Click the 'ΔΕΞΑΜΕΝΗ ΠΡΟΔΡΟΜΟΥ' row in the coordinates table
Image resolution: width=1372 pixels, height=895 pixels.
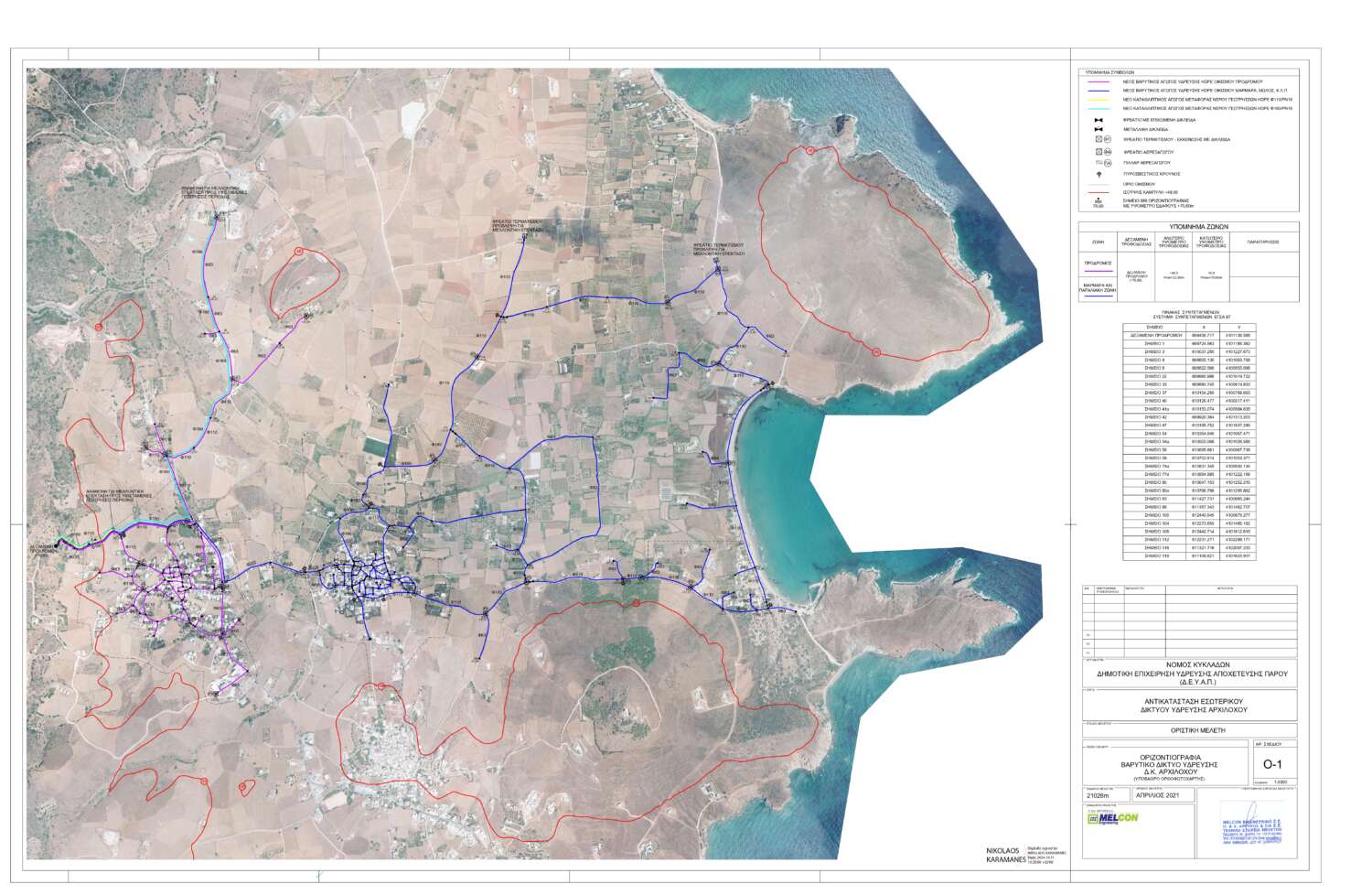coord(1154,336)
